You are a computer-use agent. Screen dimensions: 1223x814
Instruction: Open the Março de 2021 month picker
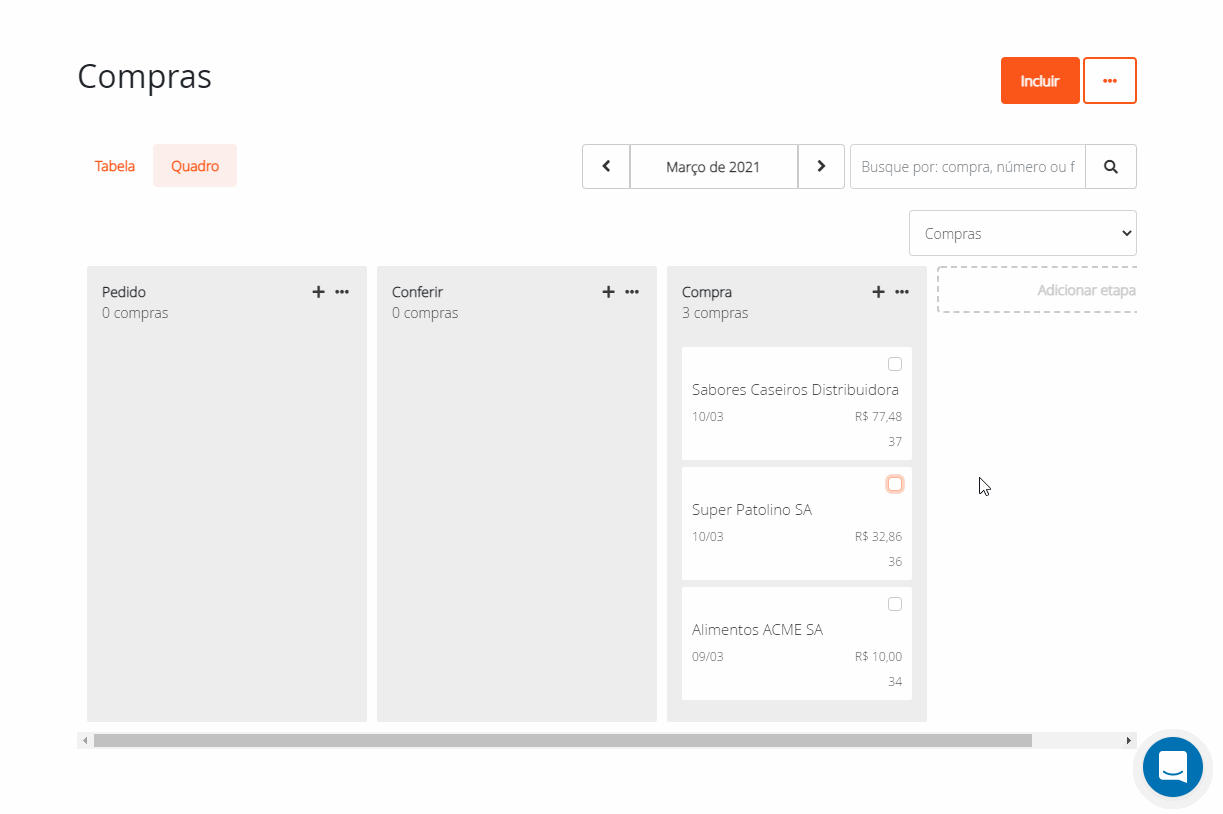[713, 167]
